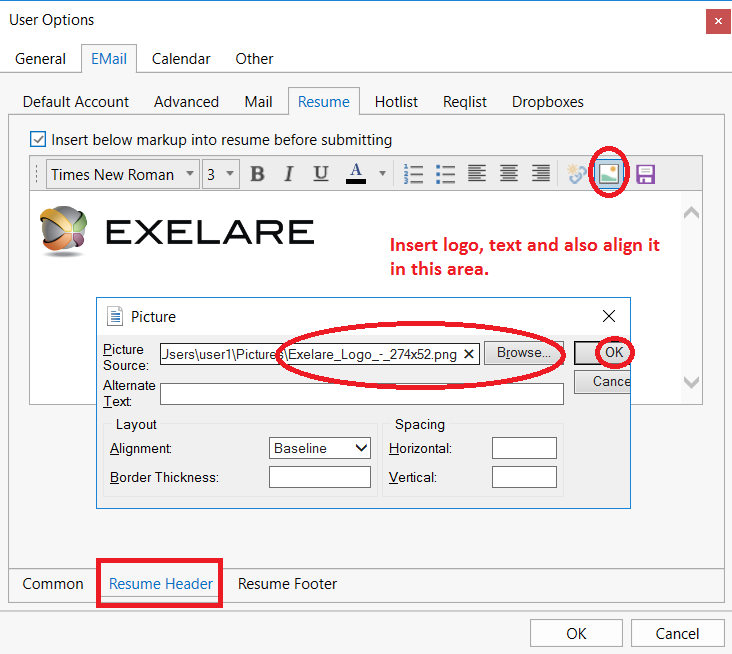Open the Other tab
Viewport: 732px width, 654px height.
[x=254, y=59]
